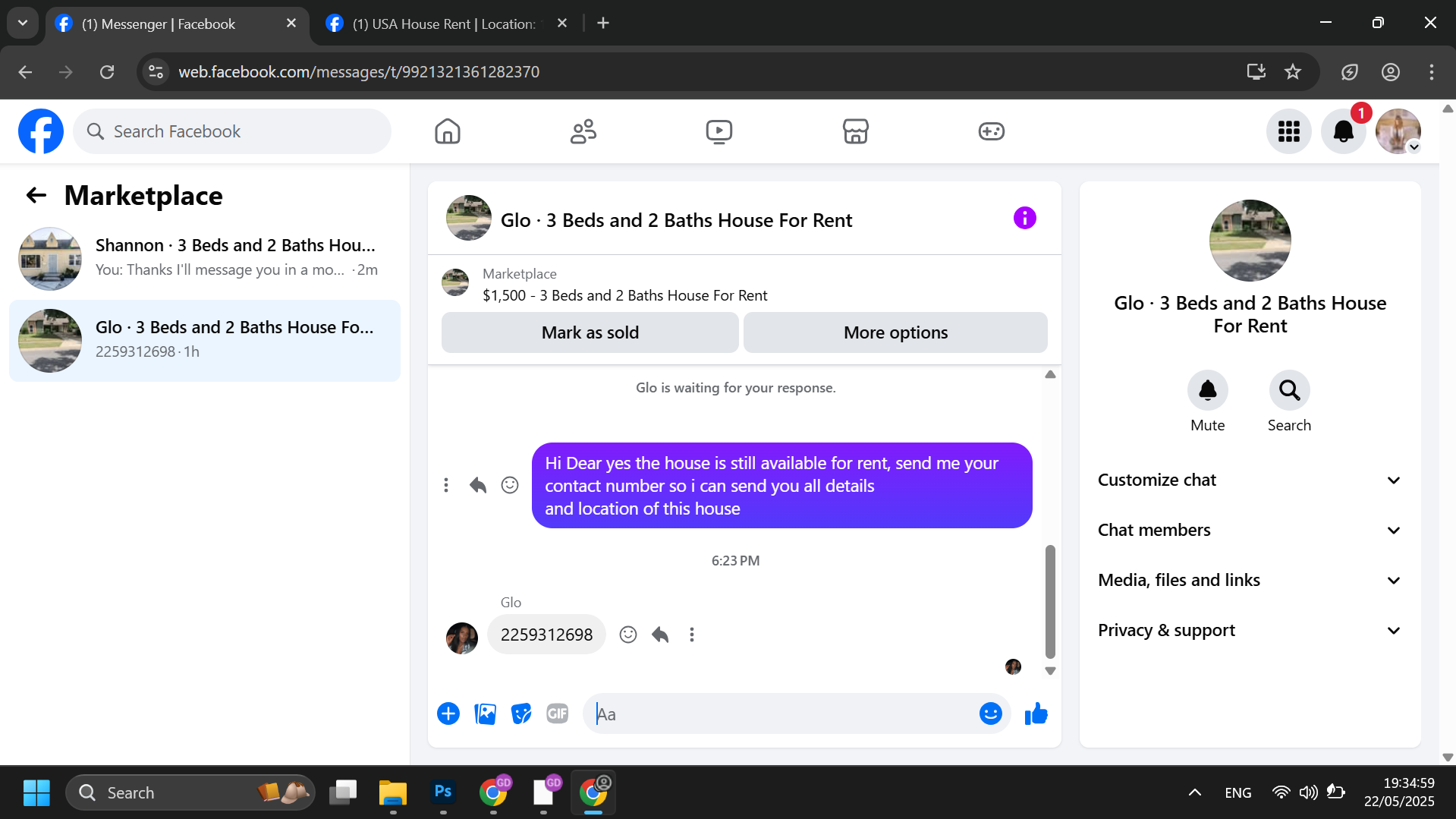Reply to Glo's 2259312698 message
Viewport: 1456px width, 819px height.
click(660, 635)
